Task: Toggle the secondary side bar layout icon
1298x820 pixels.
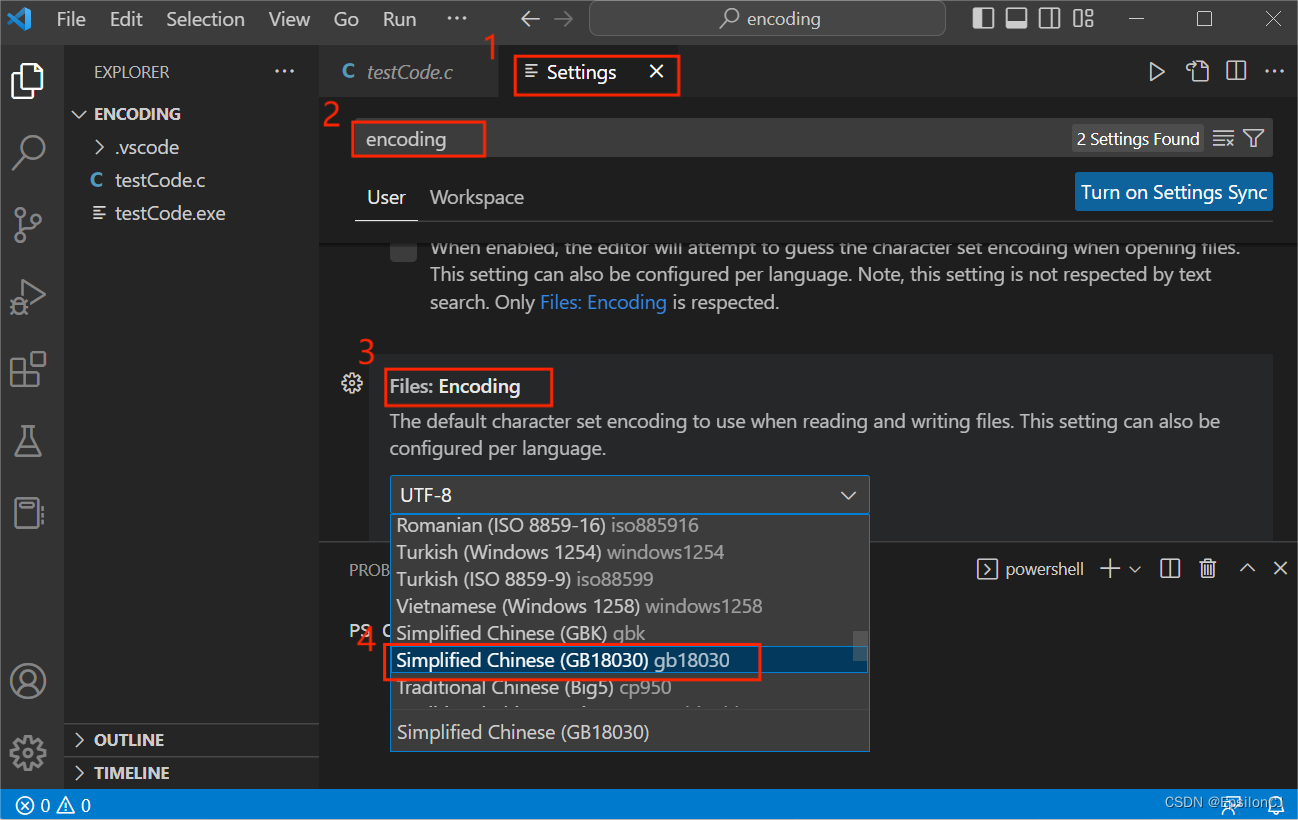Action: (1049, 18)
